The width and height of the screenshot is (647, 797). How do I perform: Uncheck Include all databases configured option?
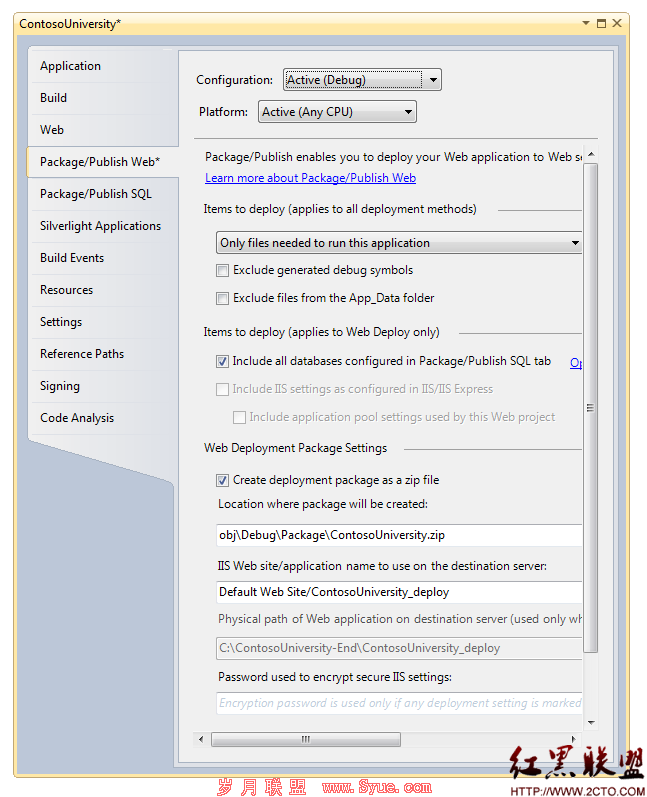pyautogui.click(x=222, y=361)
